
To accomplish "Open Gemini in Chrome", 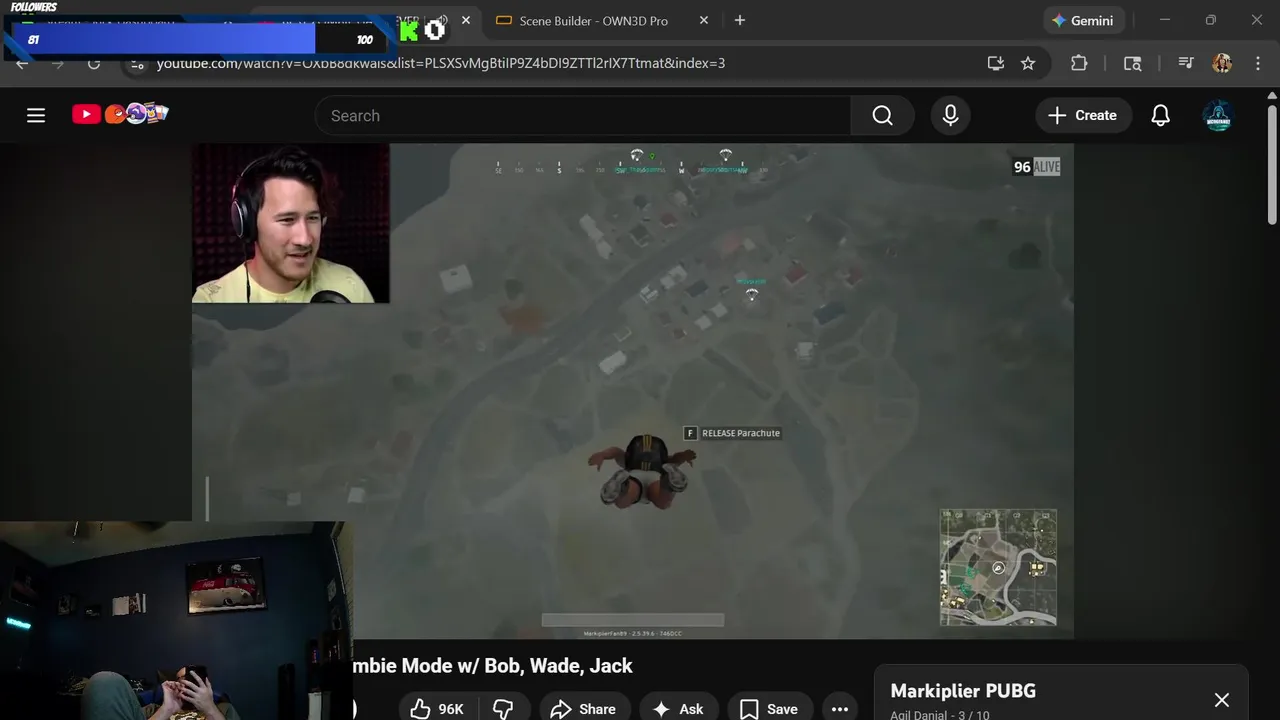I will [1084, 21].
